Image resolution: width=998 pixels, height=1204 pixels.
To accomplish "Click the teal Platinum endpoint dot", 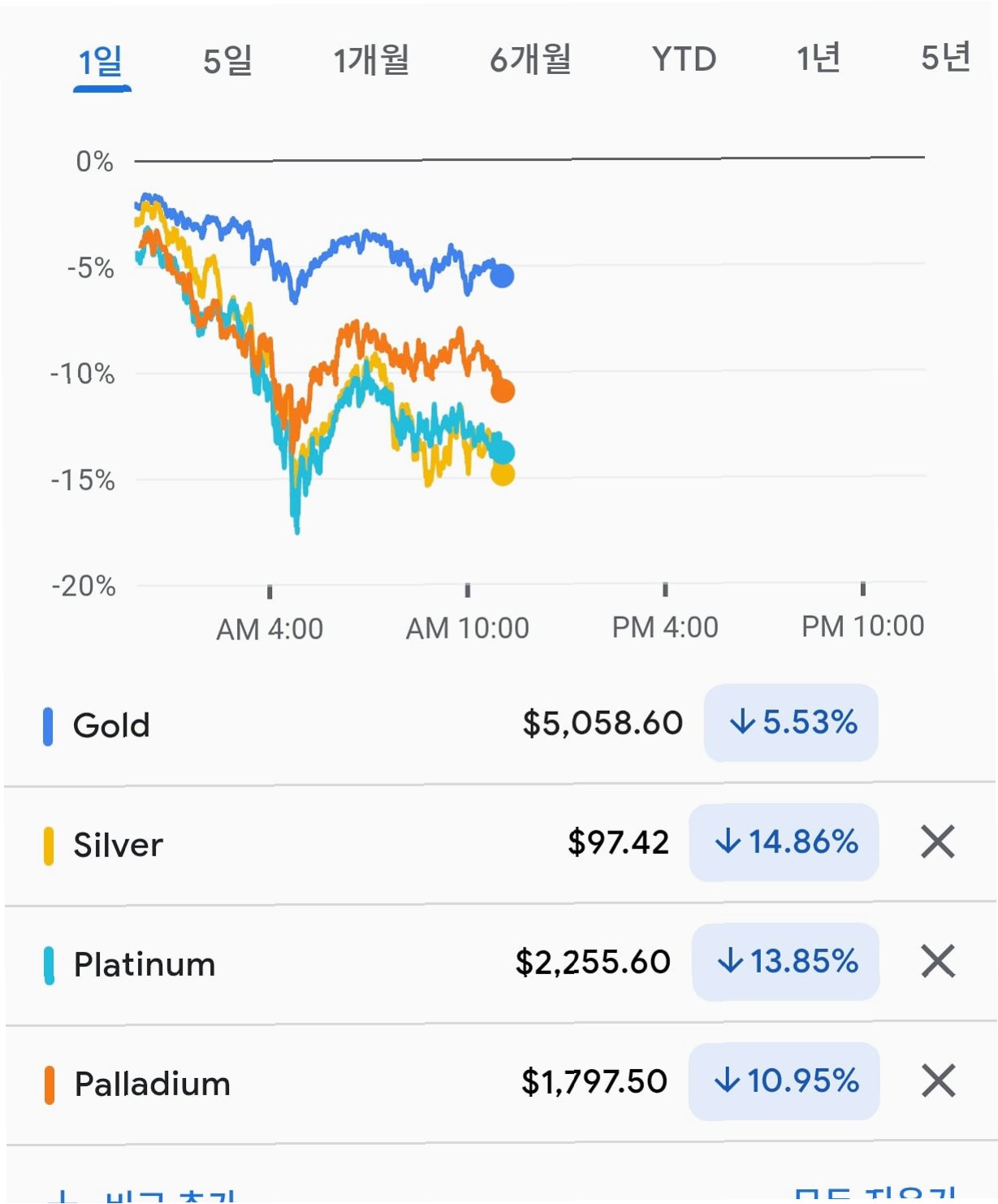I will click(503, 452).
